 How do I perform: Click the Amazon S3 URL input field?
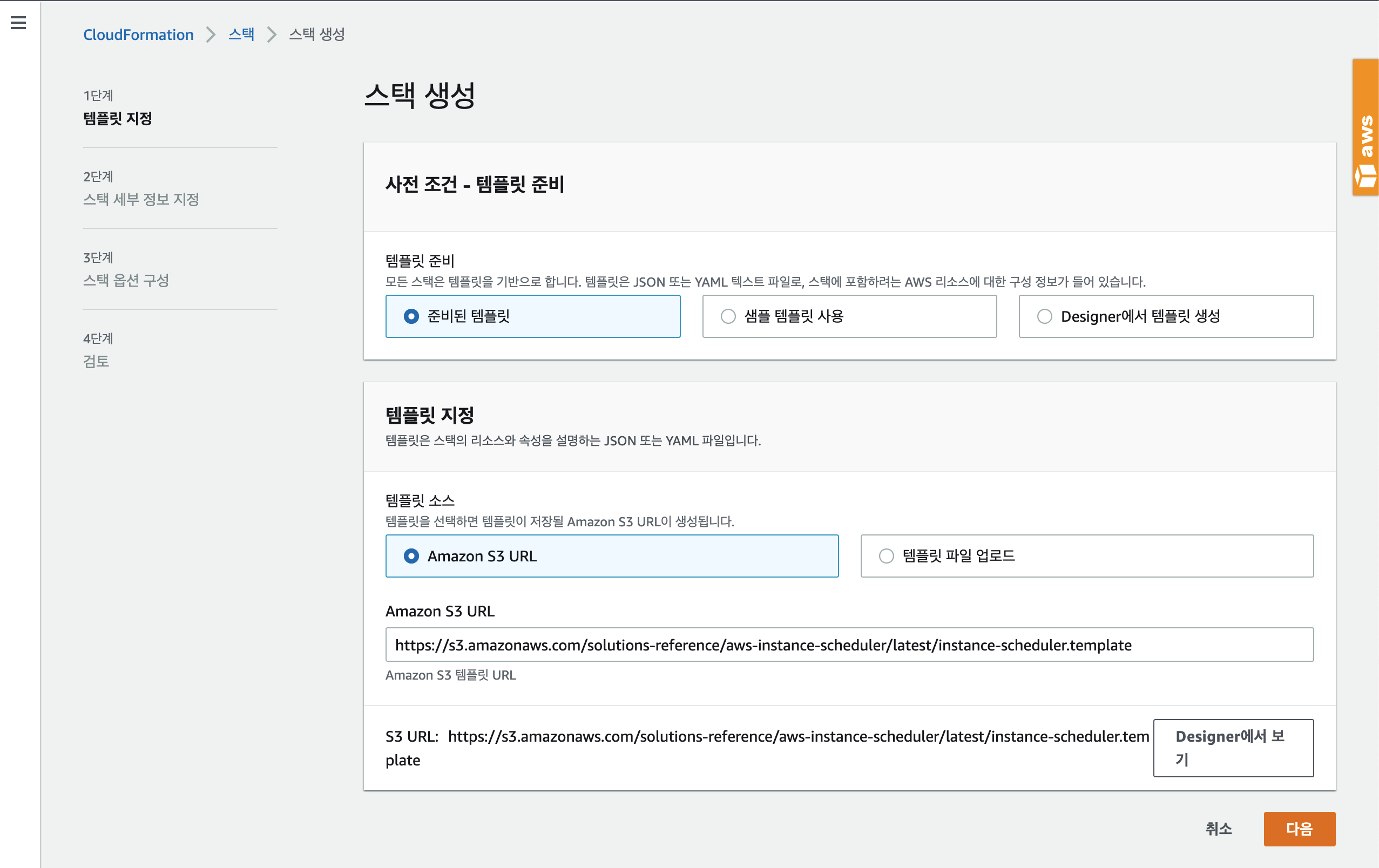[849, 645]
